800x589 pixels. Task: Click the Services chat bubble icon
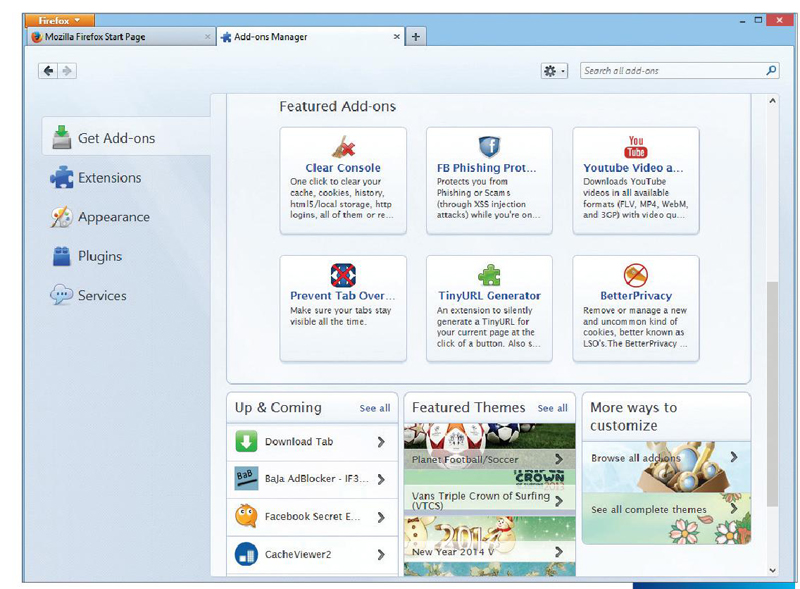62,294
